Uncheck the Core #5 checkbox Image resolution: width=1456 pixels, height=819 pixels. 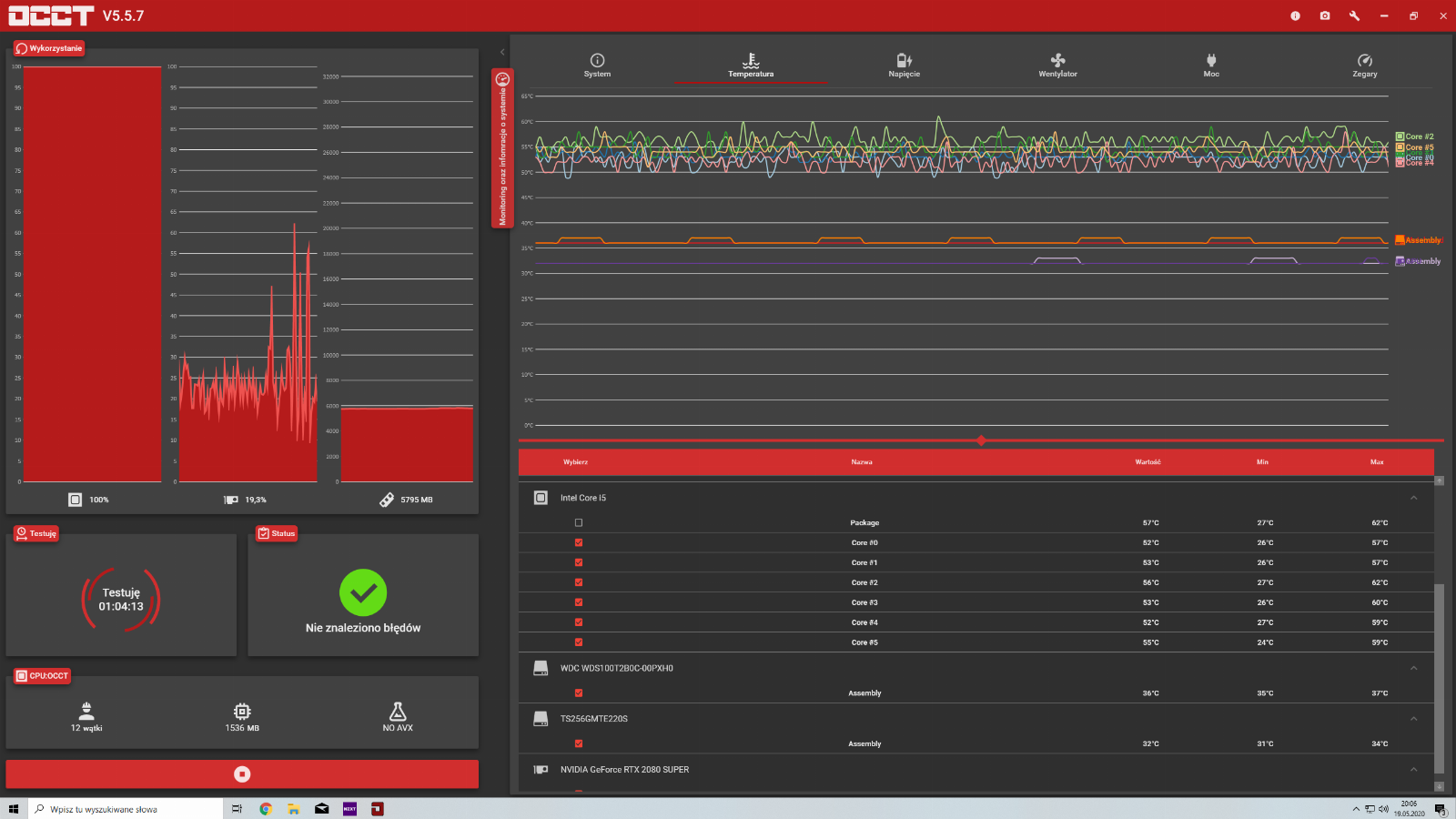(579, 642)
